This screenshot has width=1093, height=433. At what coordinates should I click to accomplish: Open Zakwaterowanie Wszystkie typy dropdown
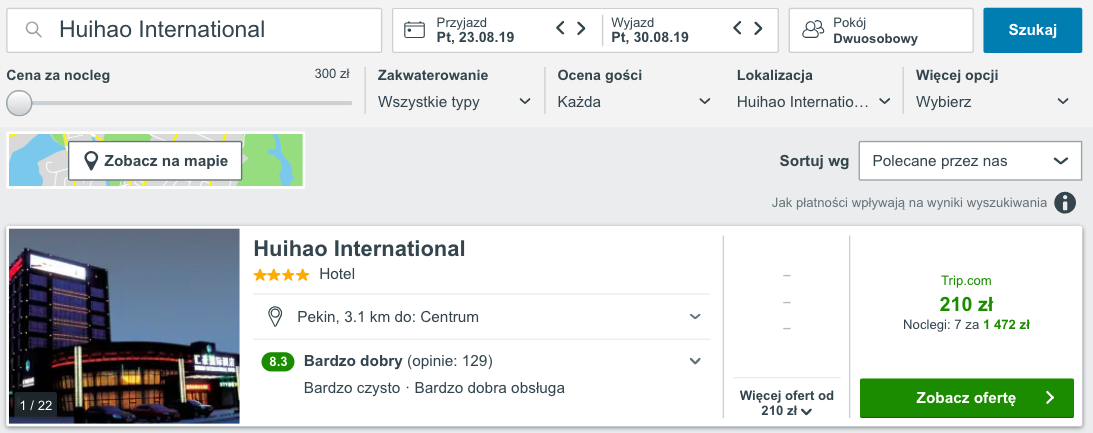[454, 102]
